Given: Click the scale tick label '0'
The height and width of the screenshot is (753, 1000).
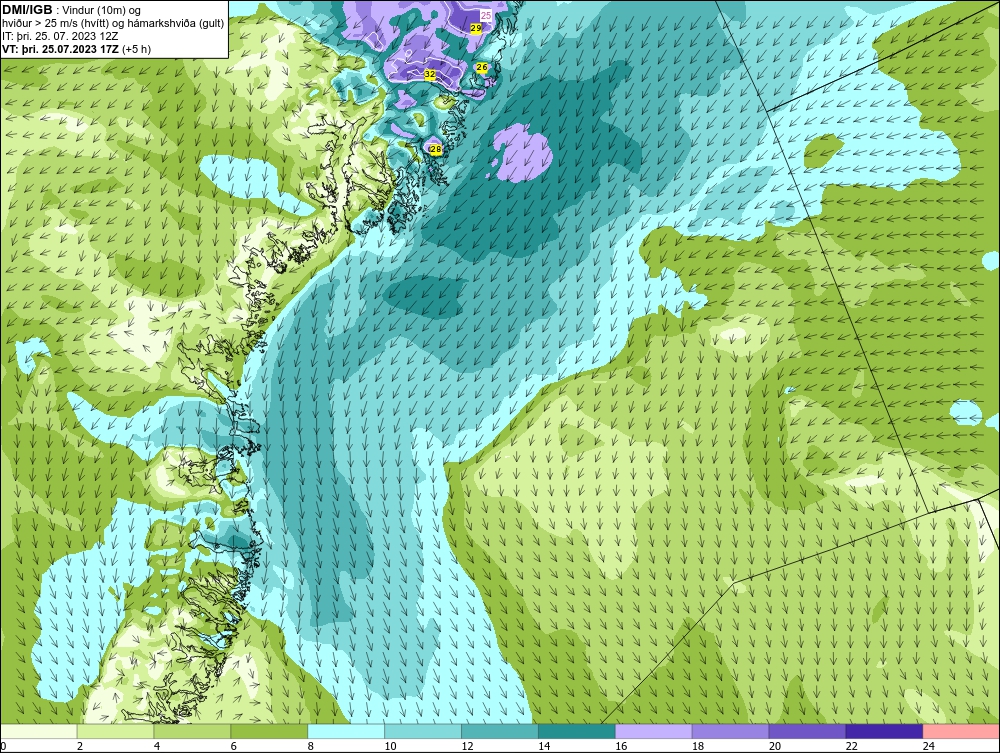Looking at the screenshot, I should [x=3, y=746].
